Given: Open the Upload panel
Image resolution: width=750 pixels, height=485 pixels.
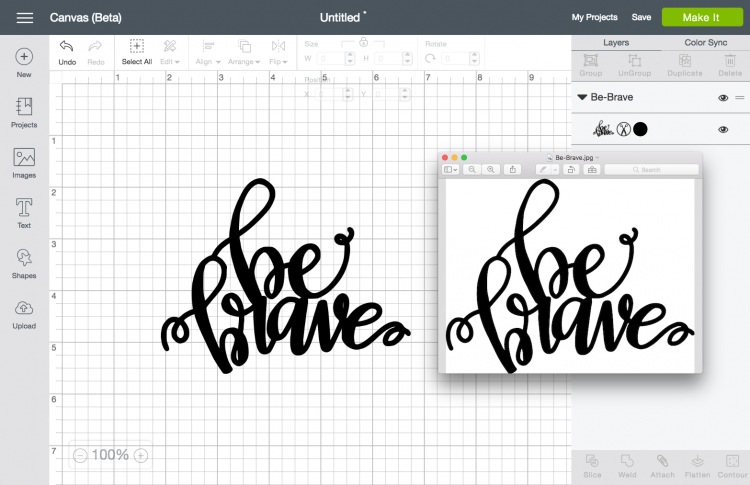Looking at the screenshot, I should (24, 315).
